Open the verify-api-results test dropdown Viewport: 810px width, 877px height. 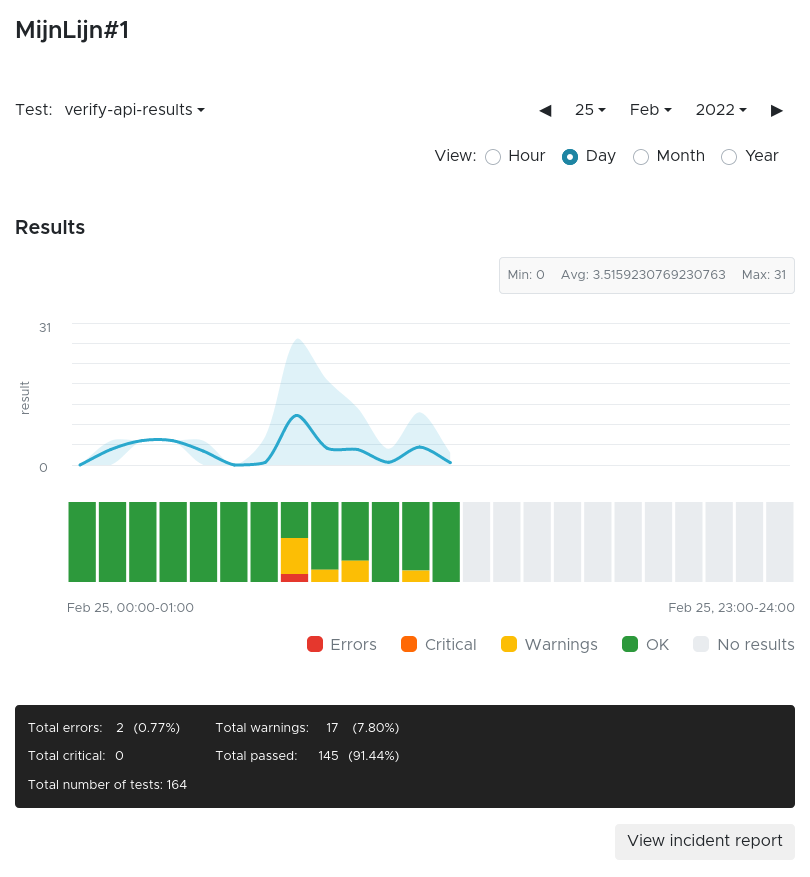(x=135, y=110)
